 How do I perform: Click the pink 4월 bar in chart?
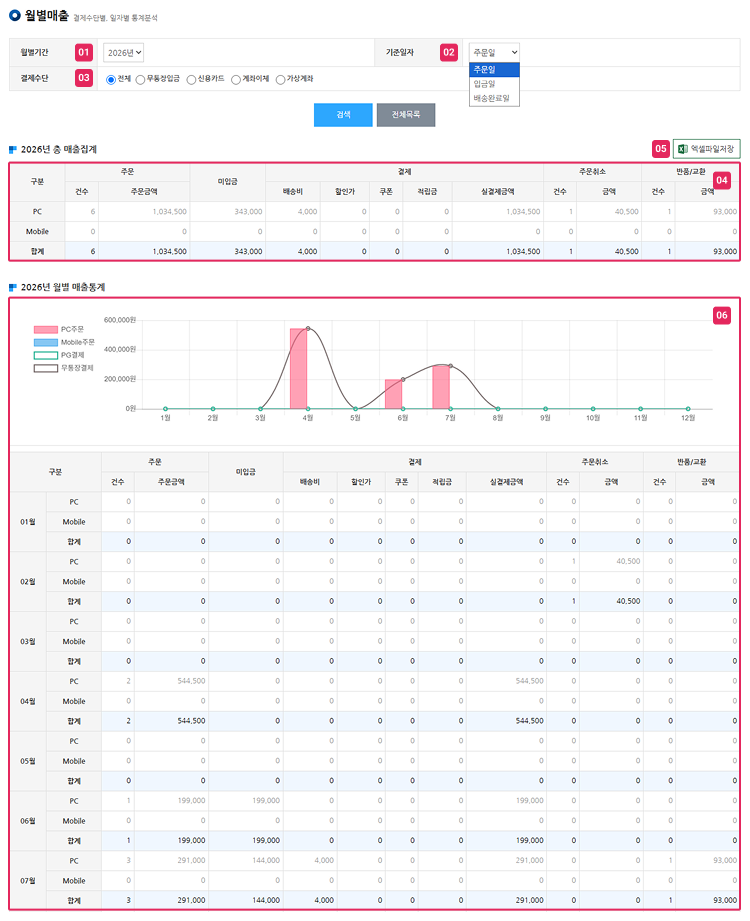[x=298, y=368]
